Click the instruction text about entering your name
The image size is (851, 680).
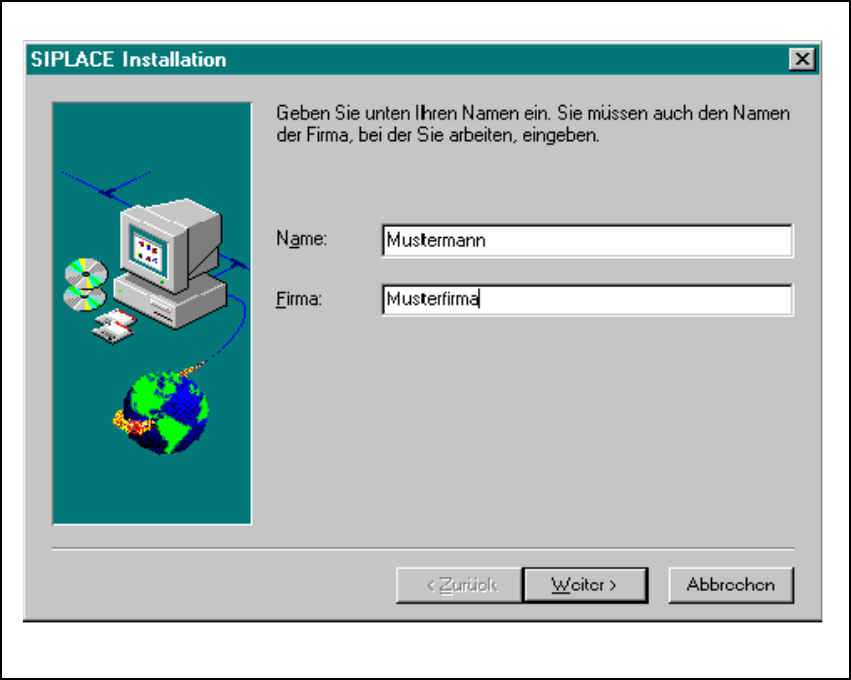coord(533,124)
